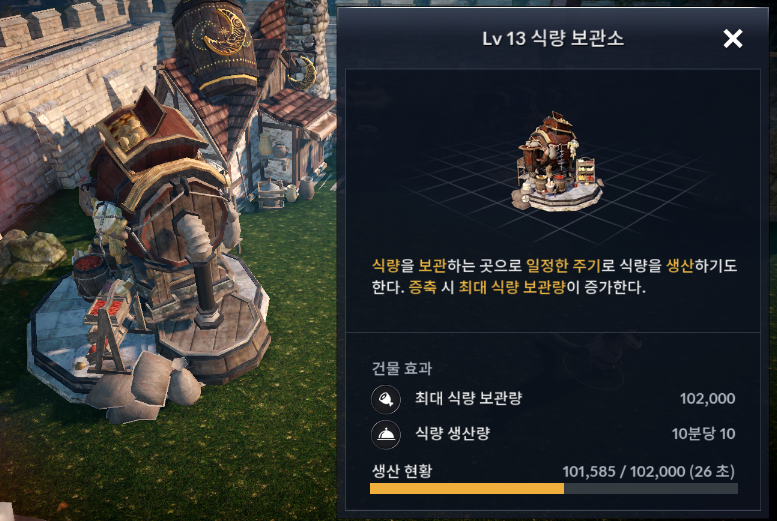This screenshot has width=777, height=521.
Task: Click the 식량 생산량 cloche icon
Action: [386, 435]
